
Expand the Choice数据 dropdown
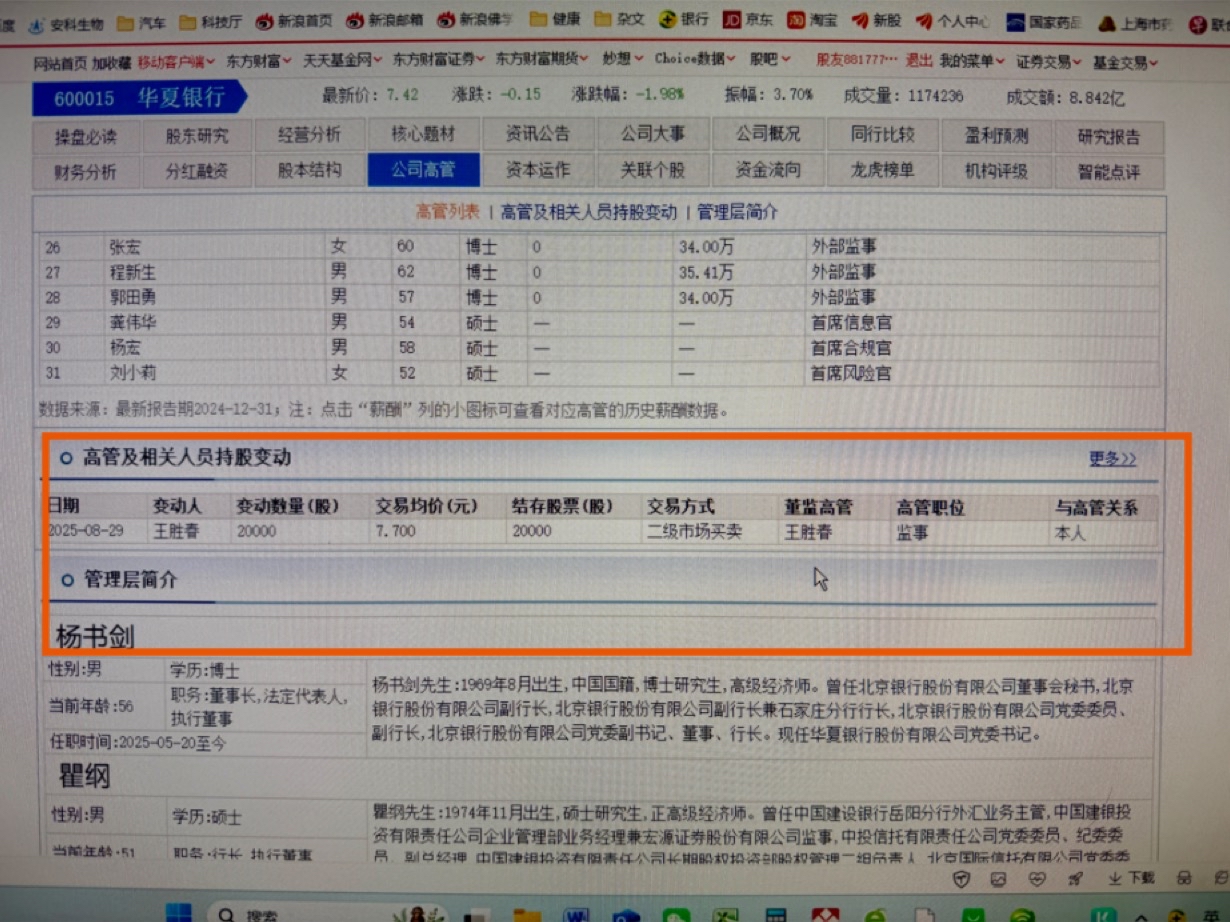[695, 60]
